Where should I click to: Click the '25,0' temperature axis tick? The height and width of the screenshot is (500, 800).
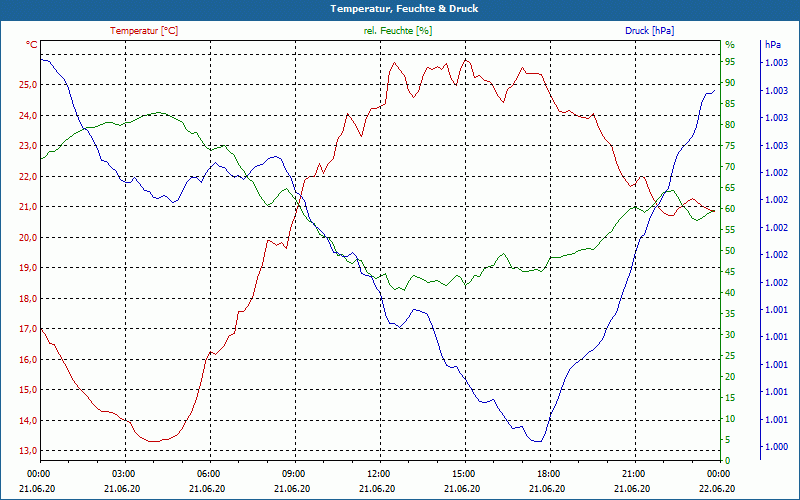coord(28,85)
